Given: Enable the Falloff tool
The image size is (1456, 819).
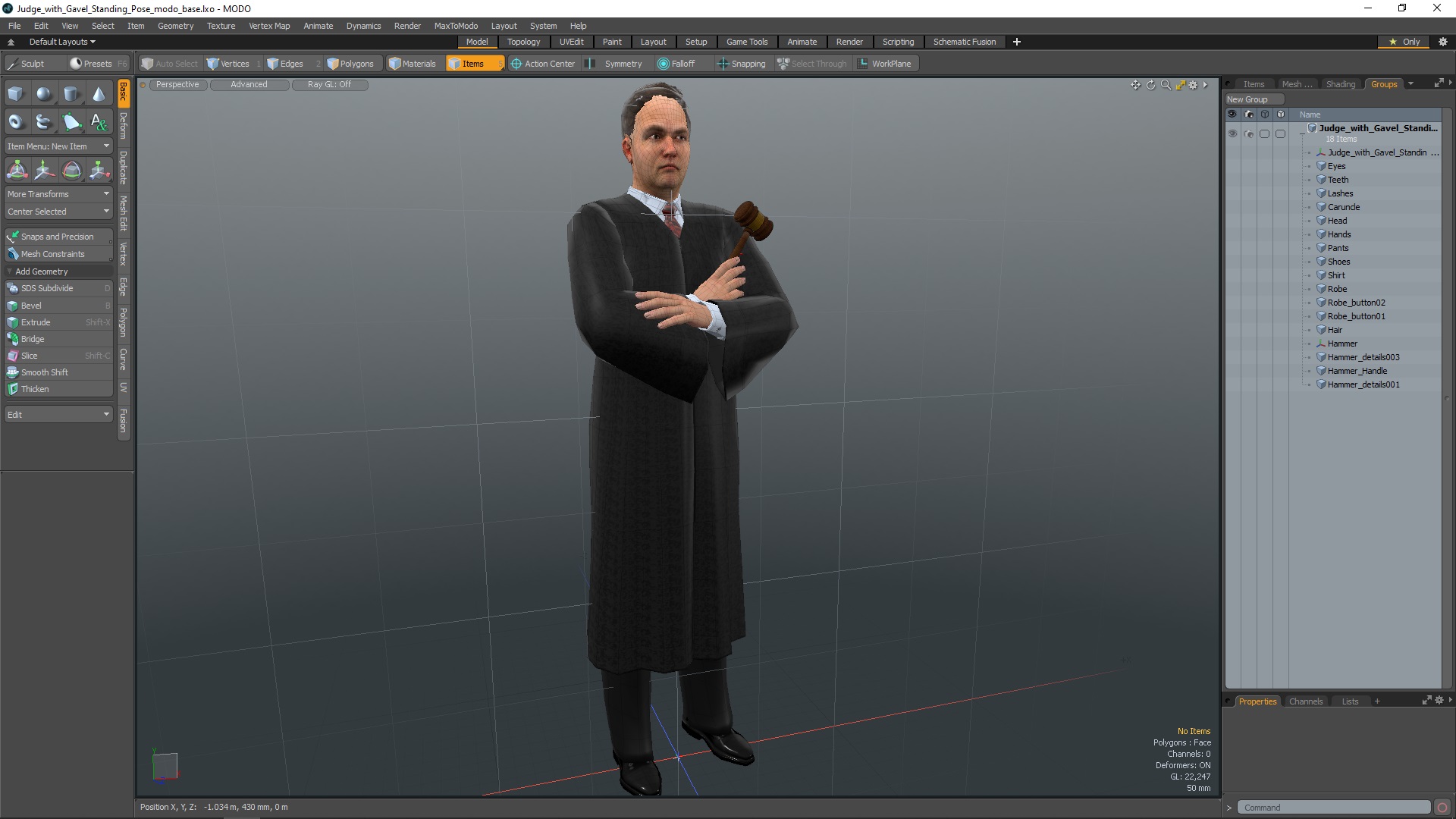Looking at the screenshot, I should tap(679, 63).
